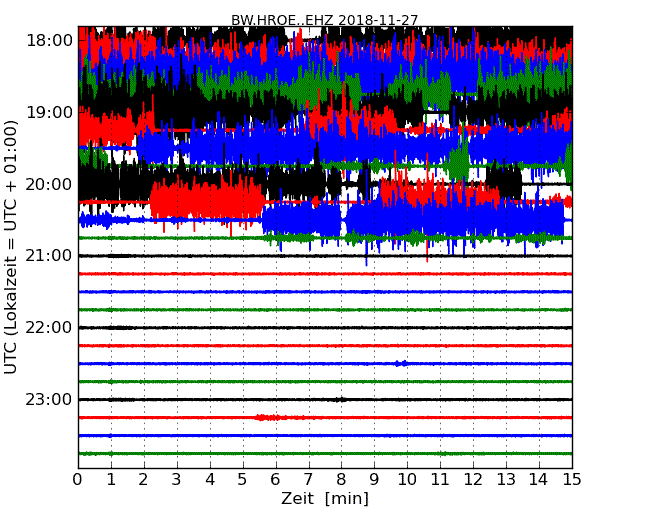Click the flat blue trace at 21:30

(325, 292)
